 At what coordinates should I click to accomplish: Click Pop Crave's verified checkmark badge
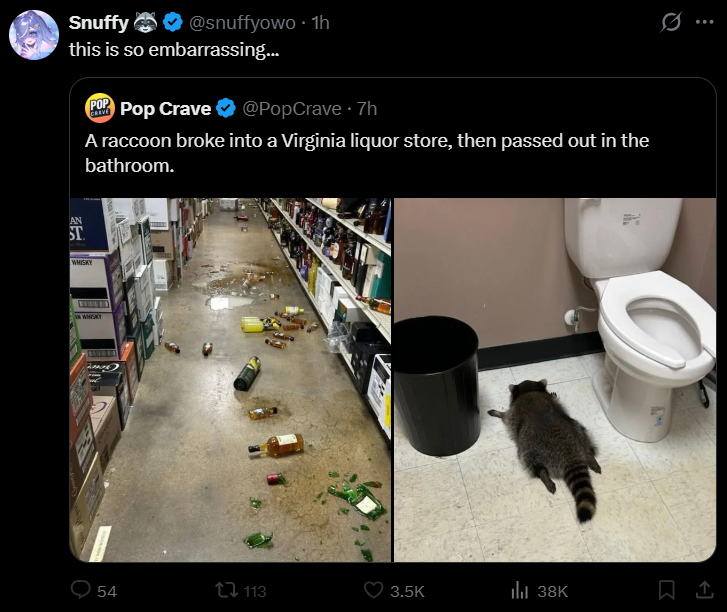tap(226, 108)
